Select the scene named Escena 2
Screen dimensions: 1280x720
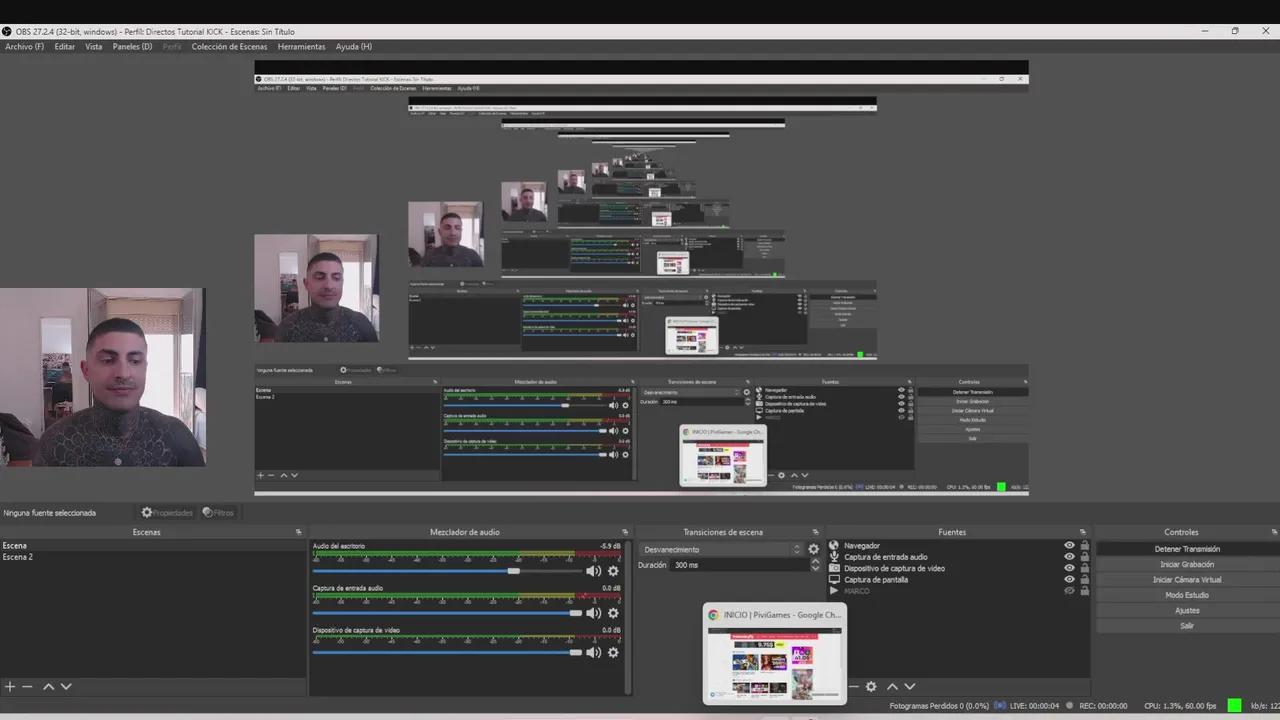[153, 557]
